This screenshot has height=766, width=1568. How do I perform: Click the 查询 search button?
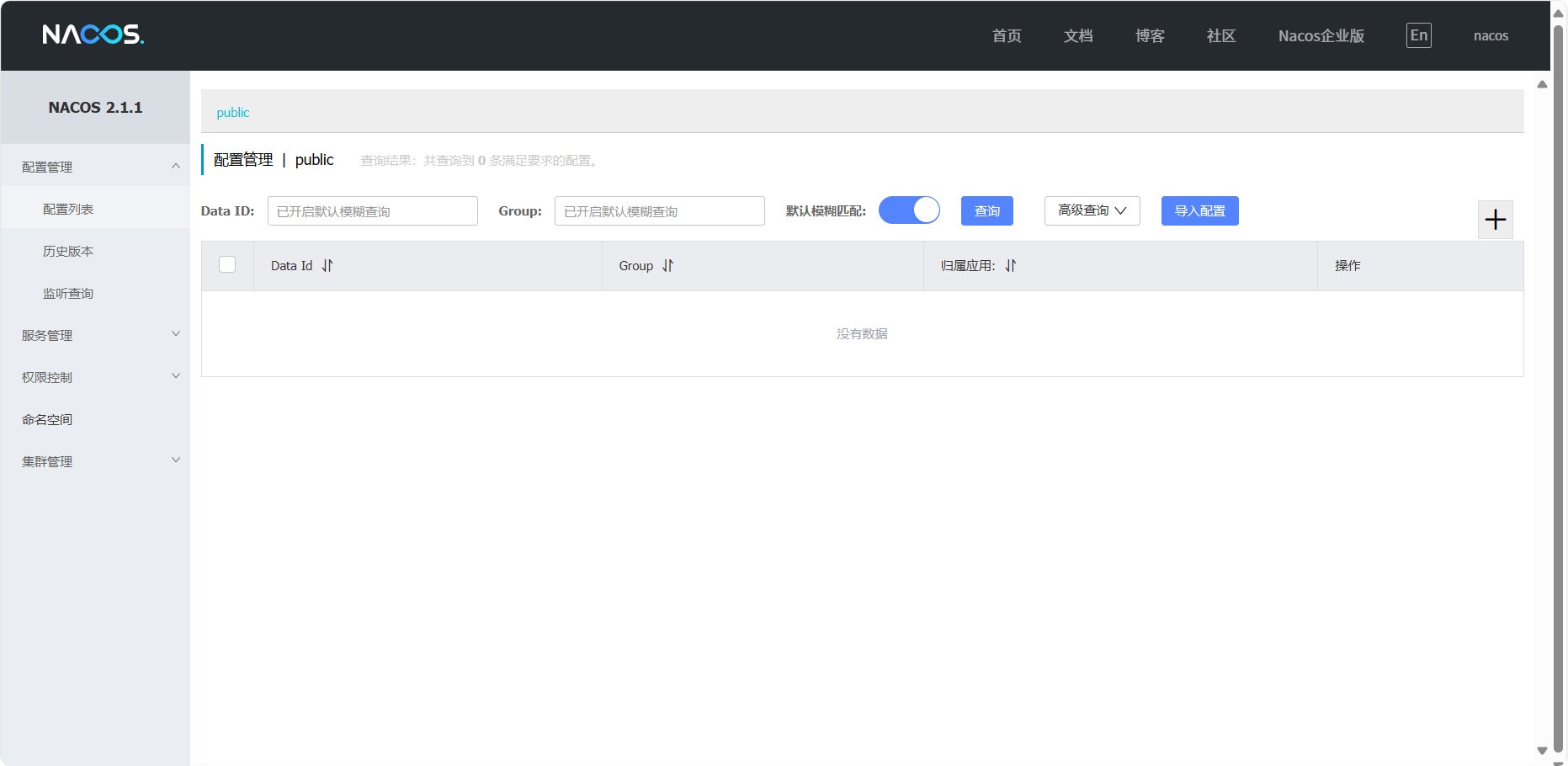pos(987,210)
